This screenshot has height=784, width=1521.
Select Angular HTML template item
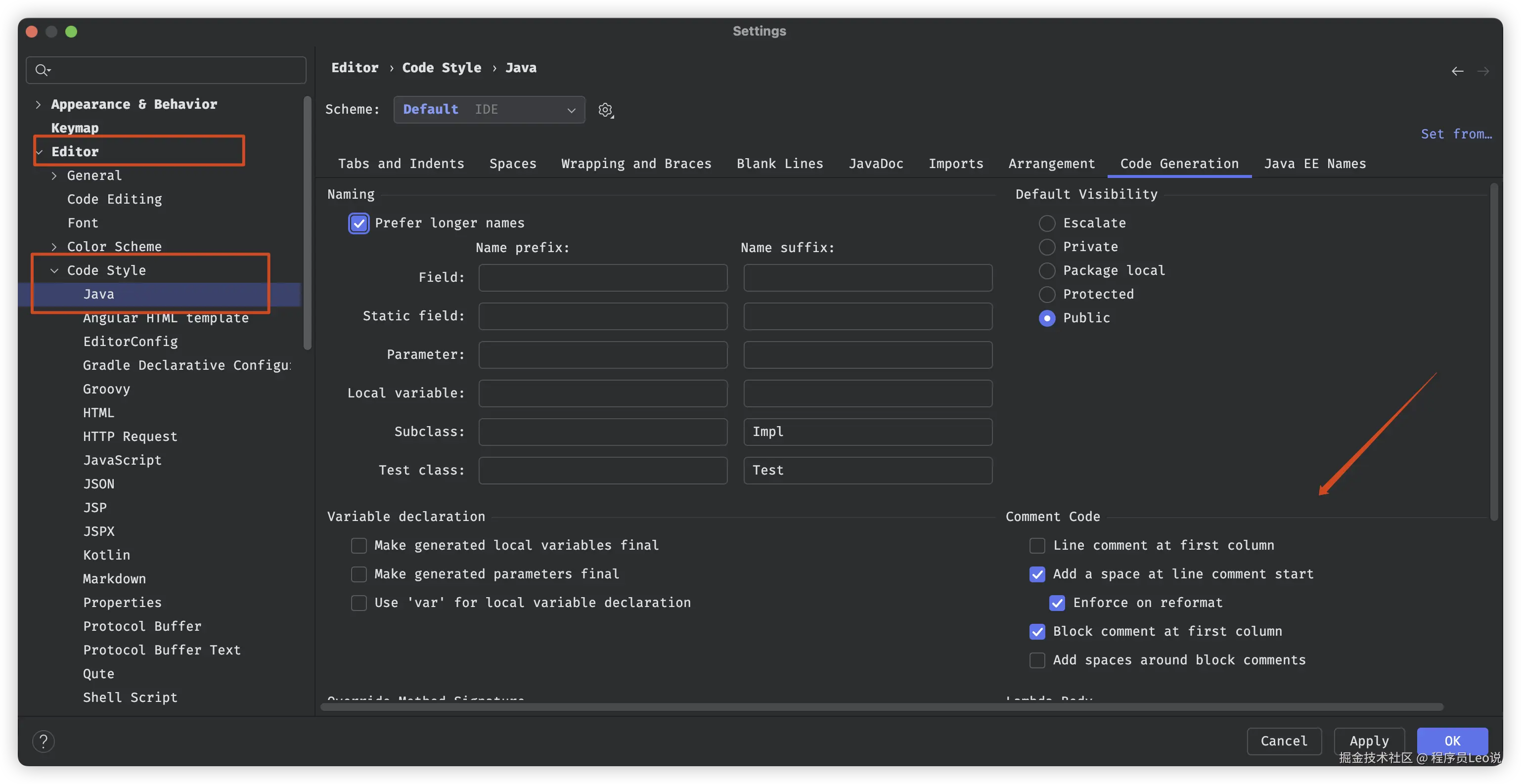click(x=166, y=318)
